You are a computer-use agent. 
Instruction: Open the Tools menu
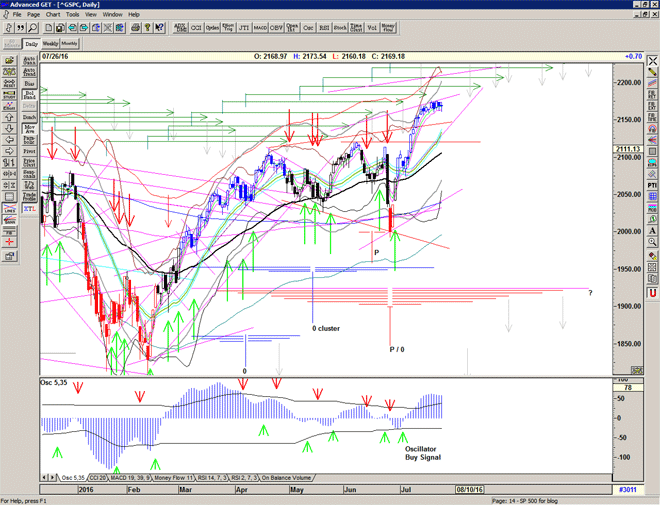pos(73,15)
